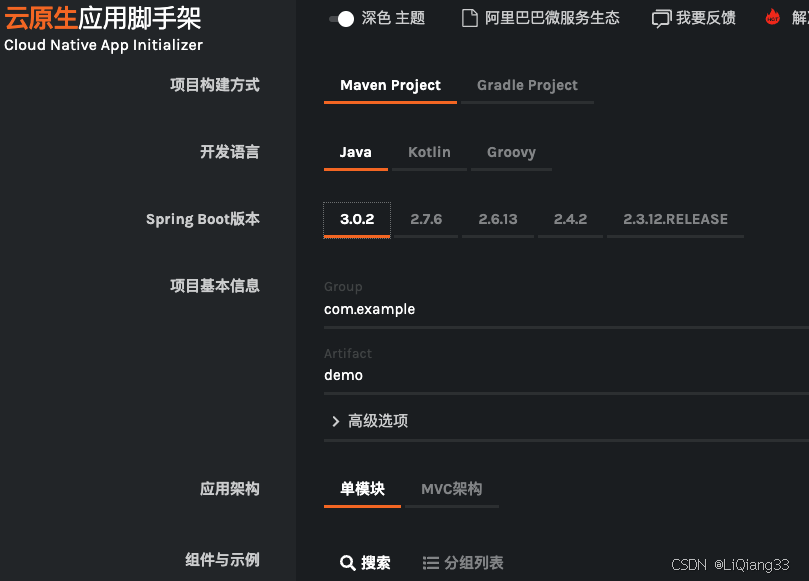Click the 应用架构 label
The image size is (809, 581).
point(230,489)
